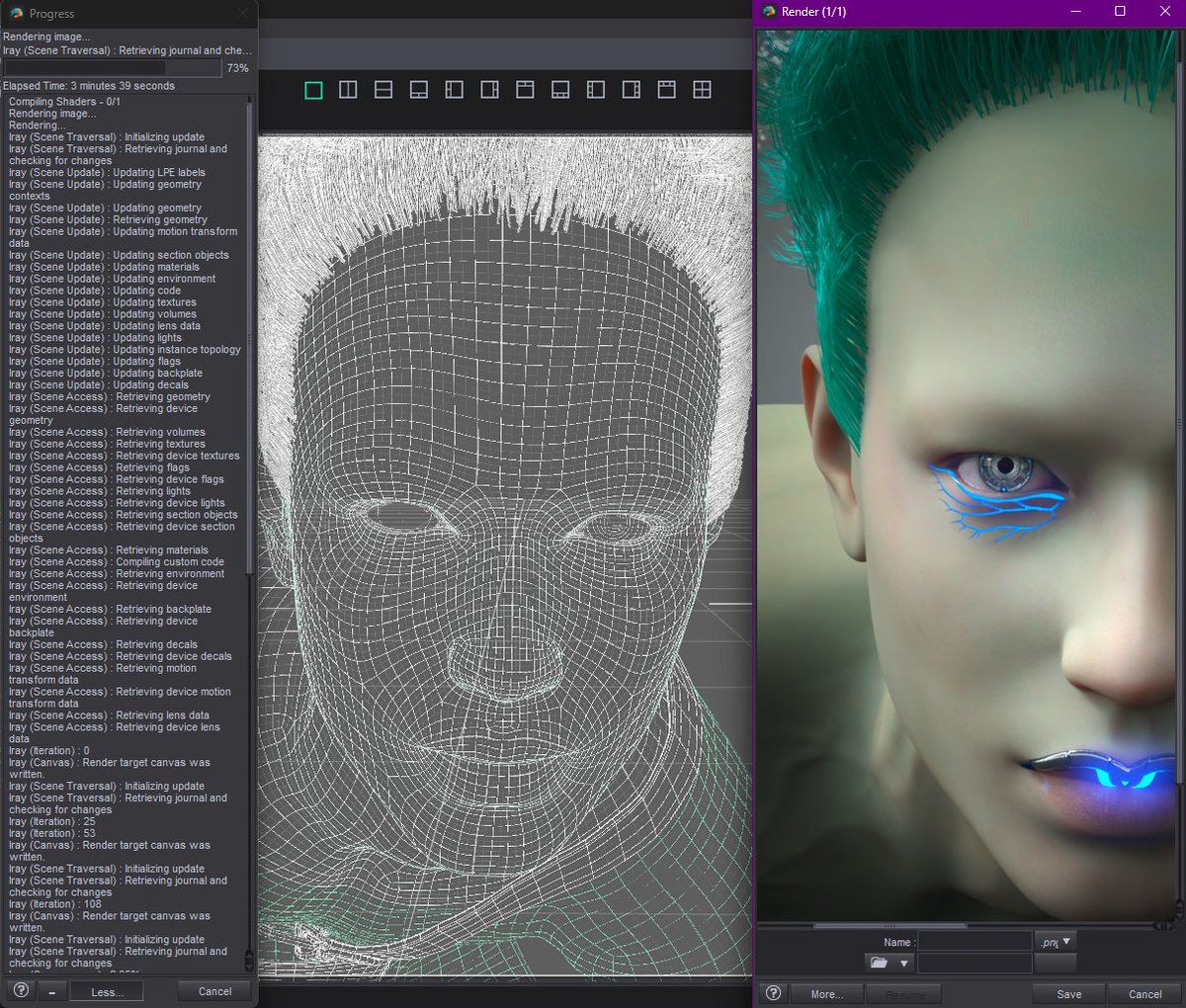Click the '73%' progress percentage label
Viewport: 1186px width, 1008px height.
[x=237, y=68]
